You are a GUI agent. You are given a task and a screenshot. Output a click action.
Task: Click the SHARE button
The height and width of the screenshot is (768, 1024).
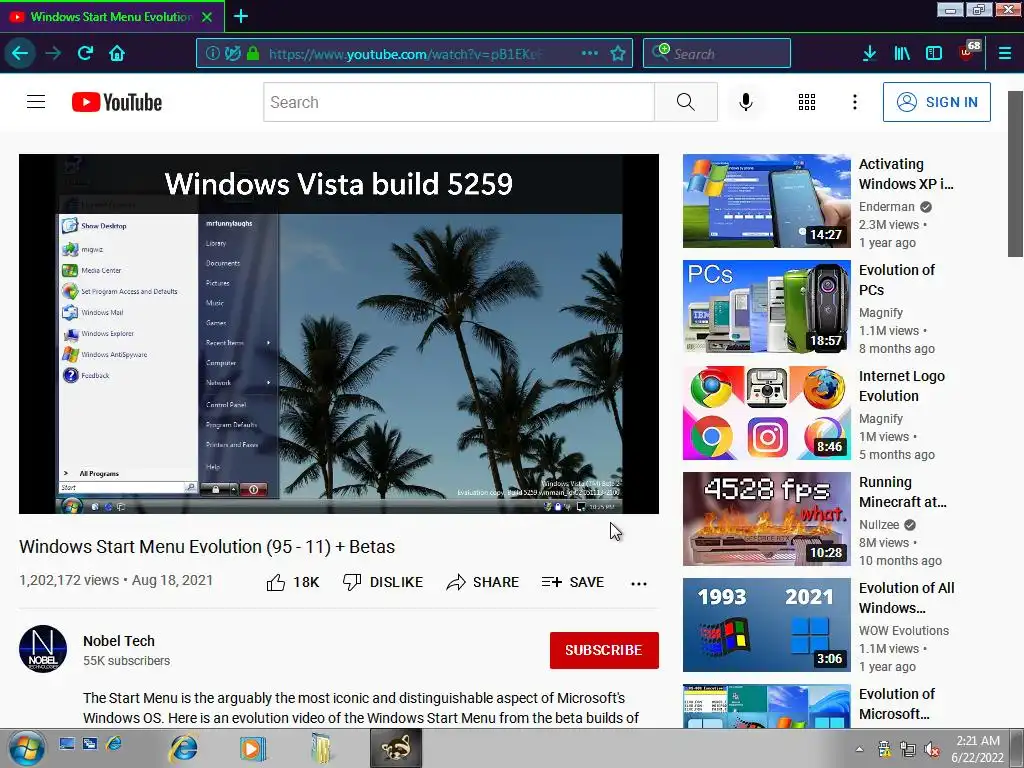pyautogui.click(x=482, y=582)
